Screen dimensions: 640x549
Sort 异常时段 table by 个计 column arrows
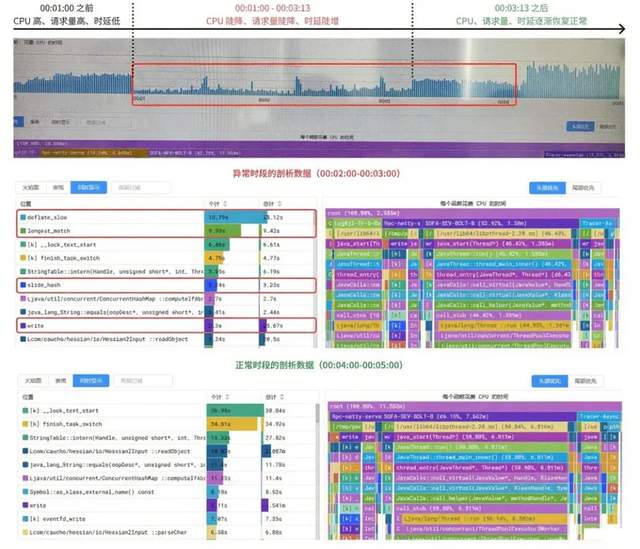[225, 204]
